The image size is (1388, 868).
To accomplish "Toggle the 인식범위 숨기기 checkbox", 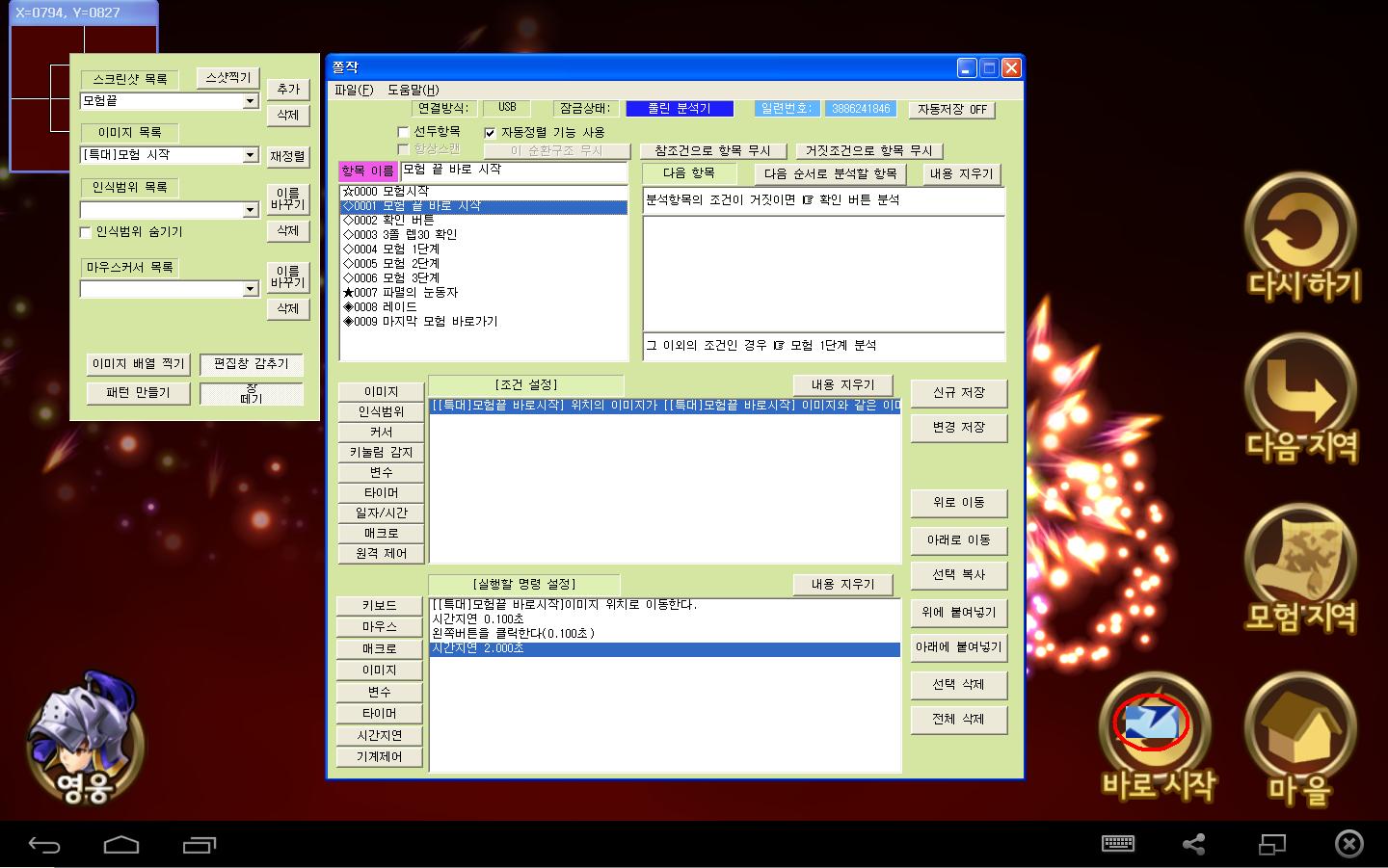I will (86, 232).
